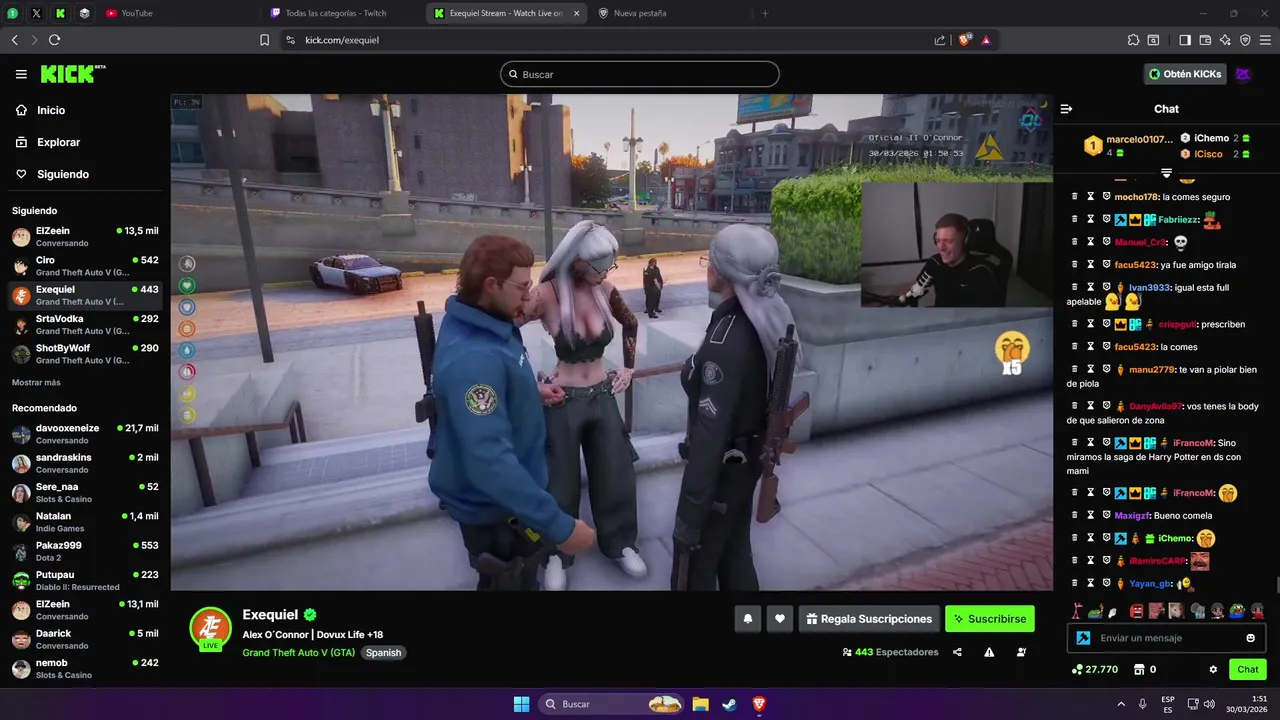
Task: Open the recommended channel sandraskins
Action: click(85, 463)
